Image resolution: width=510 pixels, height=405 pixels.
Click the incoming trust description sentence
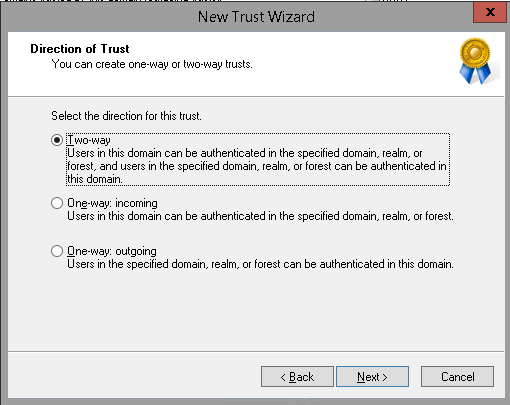point(260,216)
